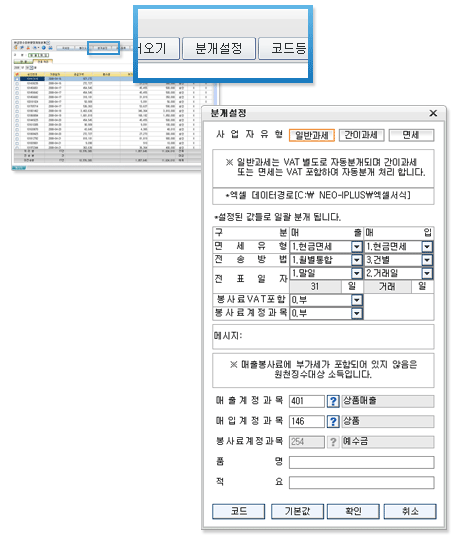
Task: Select 일반과세 business type
Action: (312, 135)
